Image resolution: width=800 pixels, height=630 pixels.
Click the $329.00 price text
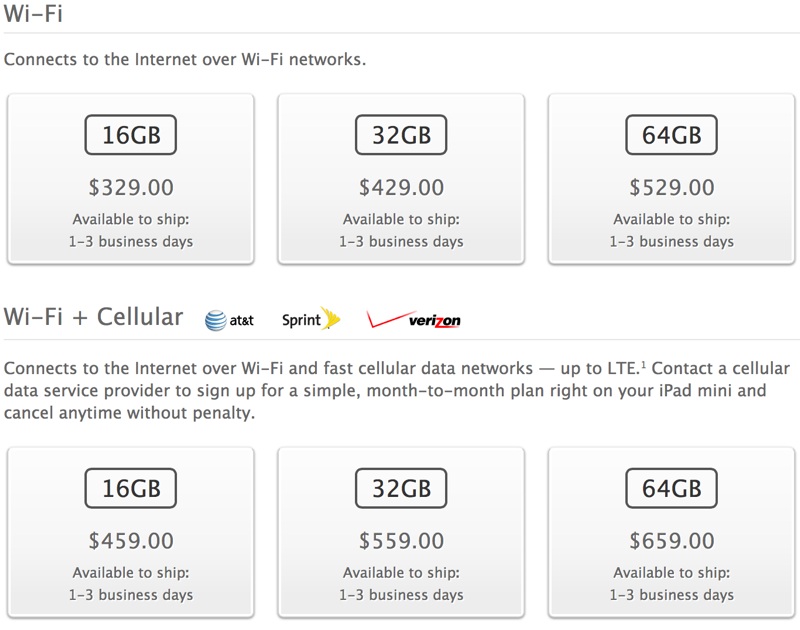tap(131, 187)
